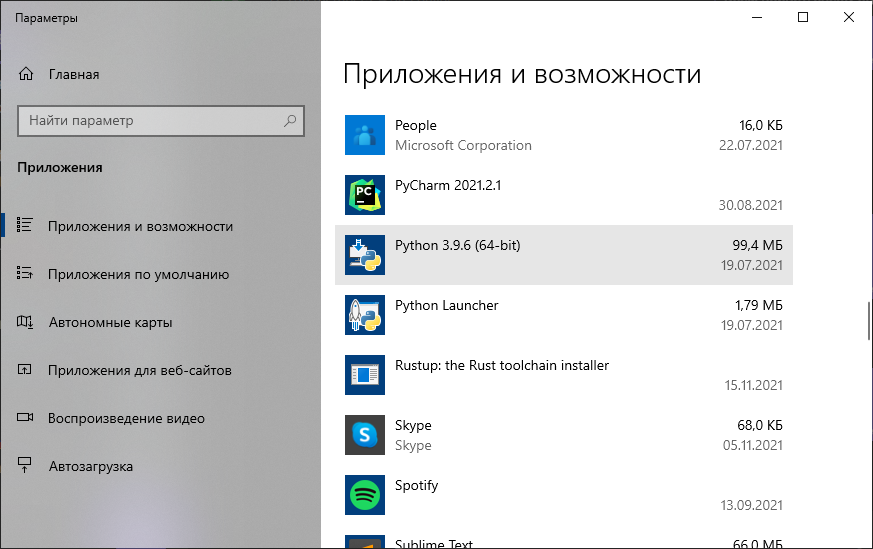Maximize the Параметры window
The height and width of the screenshot is (549, 873).
coord(803,17)
